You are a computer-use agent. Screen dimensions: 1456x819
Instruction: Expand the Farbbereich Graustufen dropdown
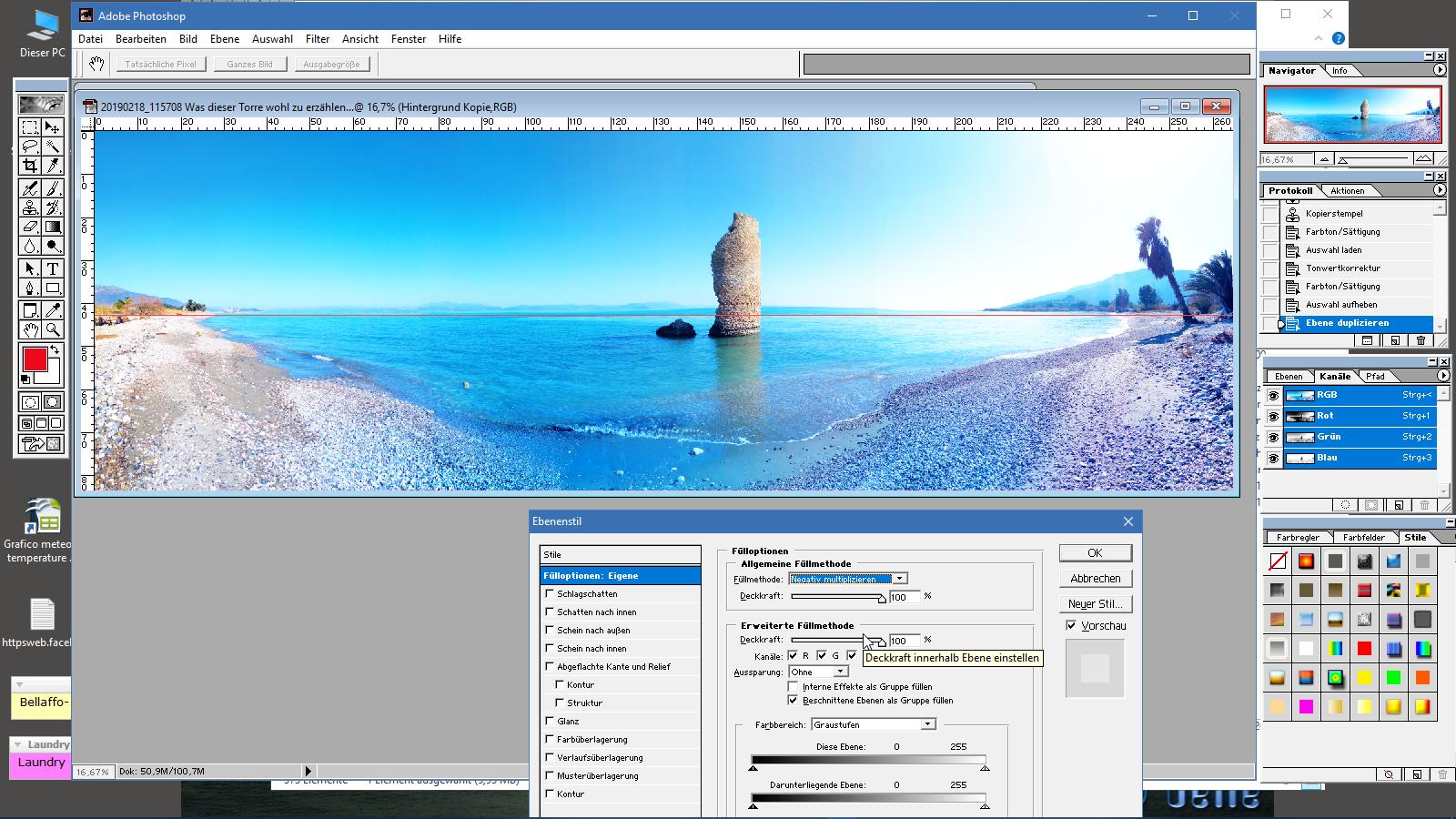927,724
